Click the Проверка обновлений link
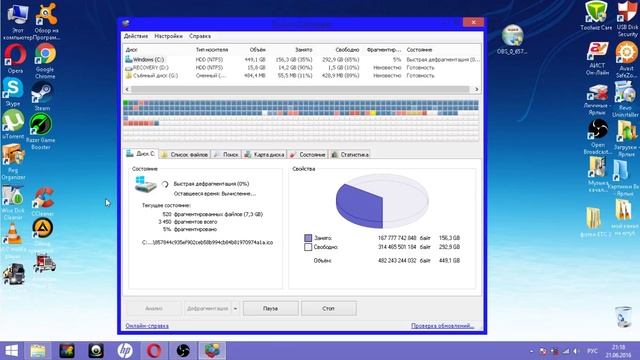 pos(442,326)
